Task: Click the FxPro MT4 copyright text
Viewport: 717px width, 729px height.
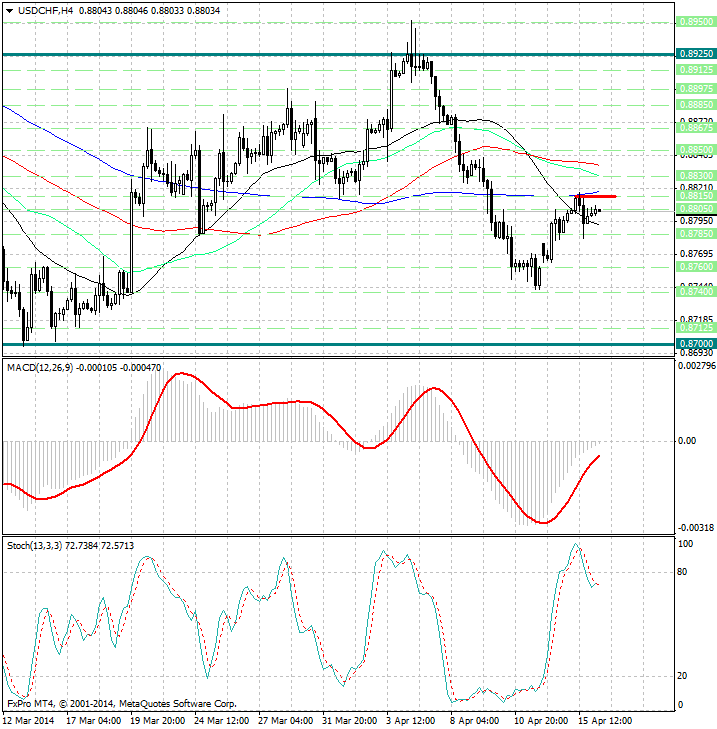Action: pyautogui.click(x=121, y=703)
